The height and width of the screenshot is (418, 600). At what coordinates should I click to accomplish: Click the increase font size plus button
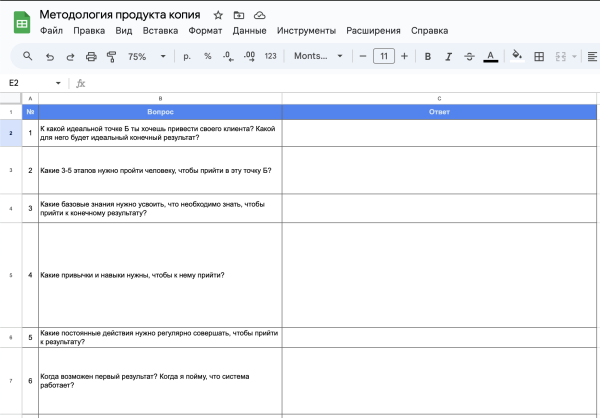404,57
